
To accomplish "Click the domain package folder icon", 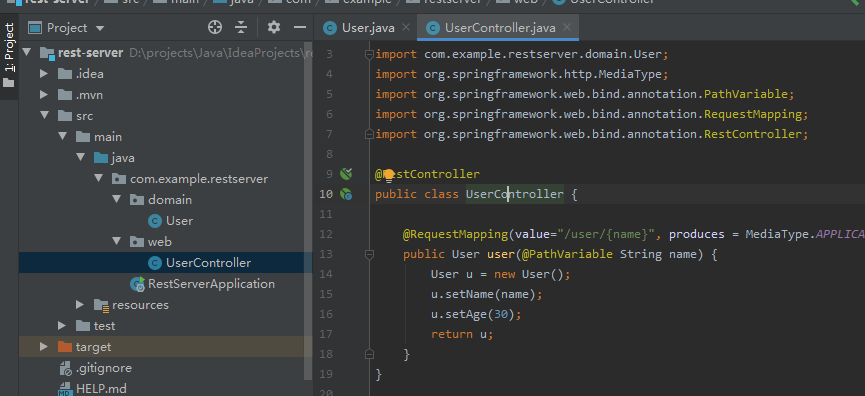I will click(x=136, y=200).
